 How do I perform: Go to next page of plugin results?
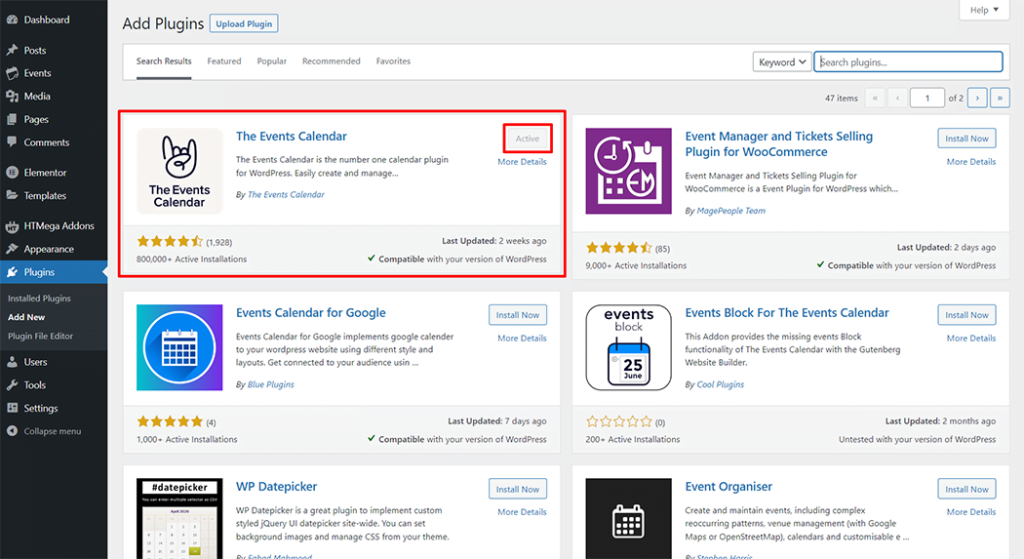tap(977, 98)
